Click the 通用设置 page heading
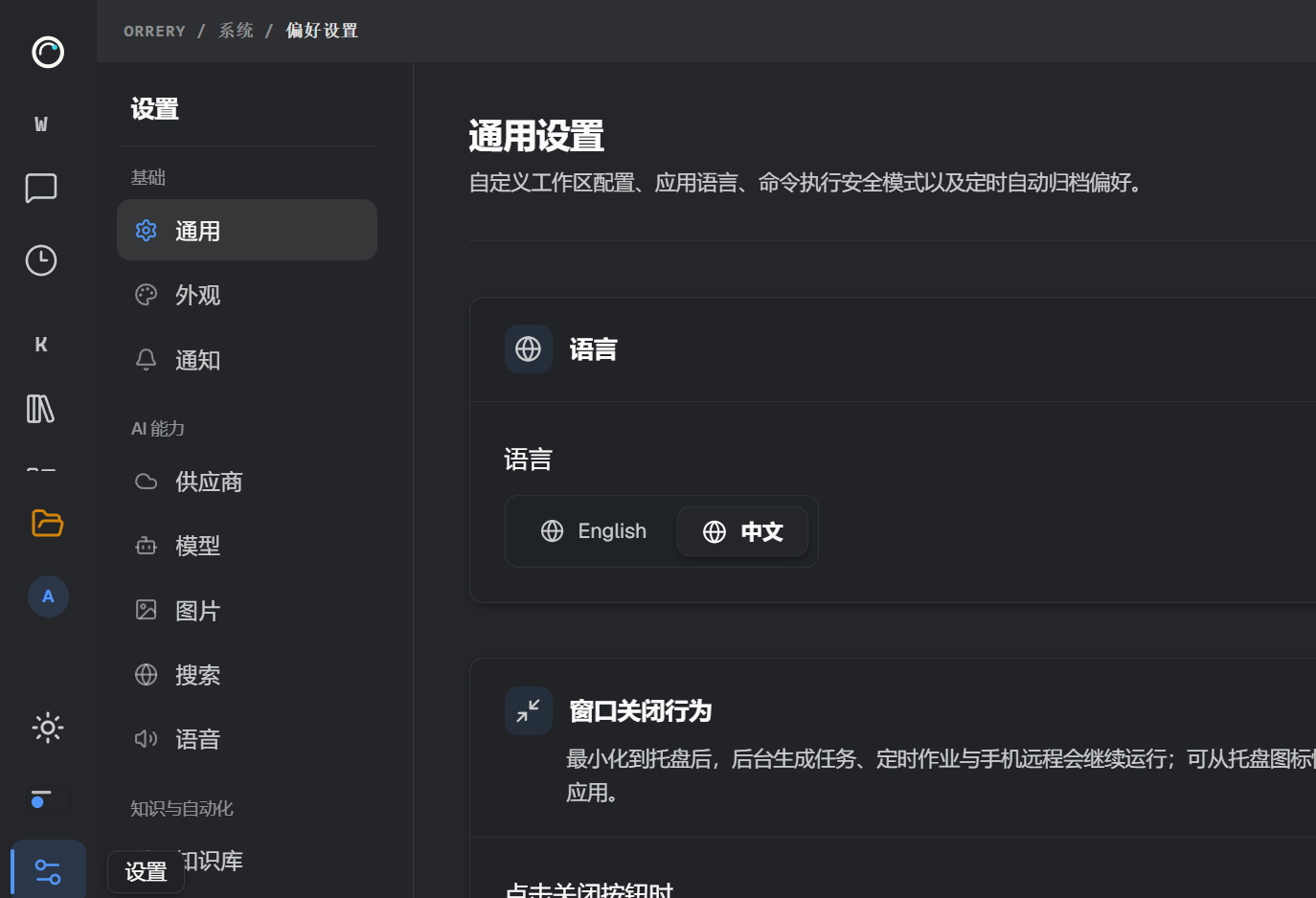1316x898 pixels. point(536,136)
